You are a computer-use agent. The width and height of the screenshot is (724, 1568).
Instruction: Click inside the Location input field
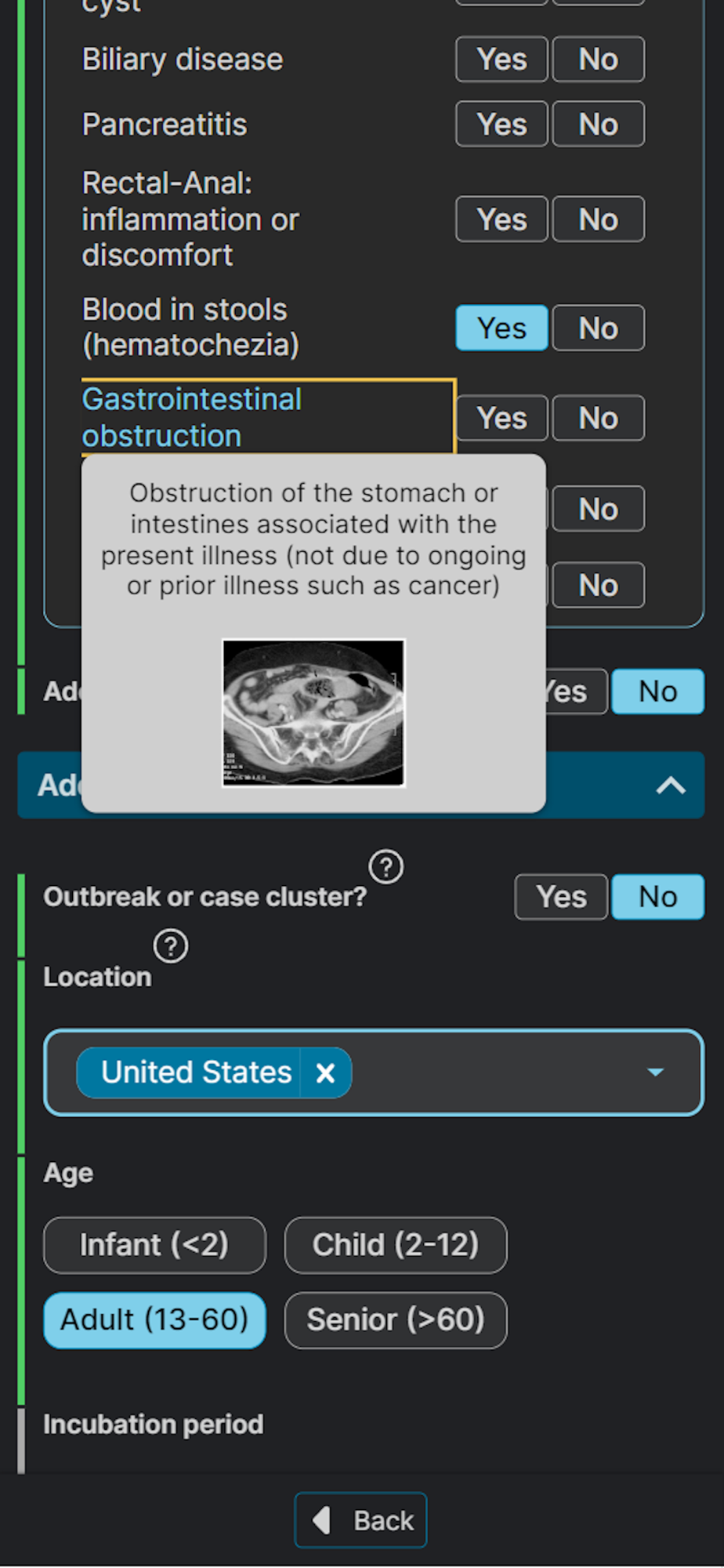coord(494,1073)
